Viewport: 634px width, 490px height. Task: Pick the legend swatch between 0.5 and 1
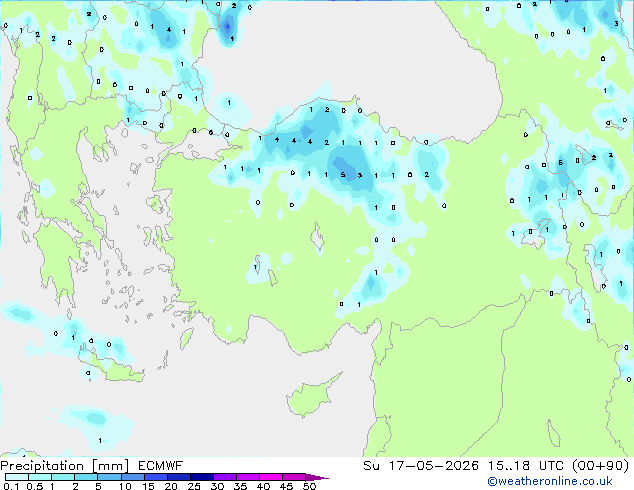point(40,477)
